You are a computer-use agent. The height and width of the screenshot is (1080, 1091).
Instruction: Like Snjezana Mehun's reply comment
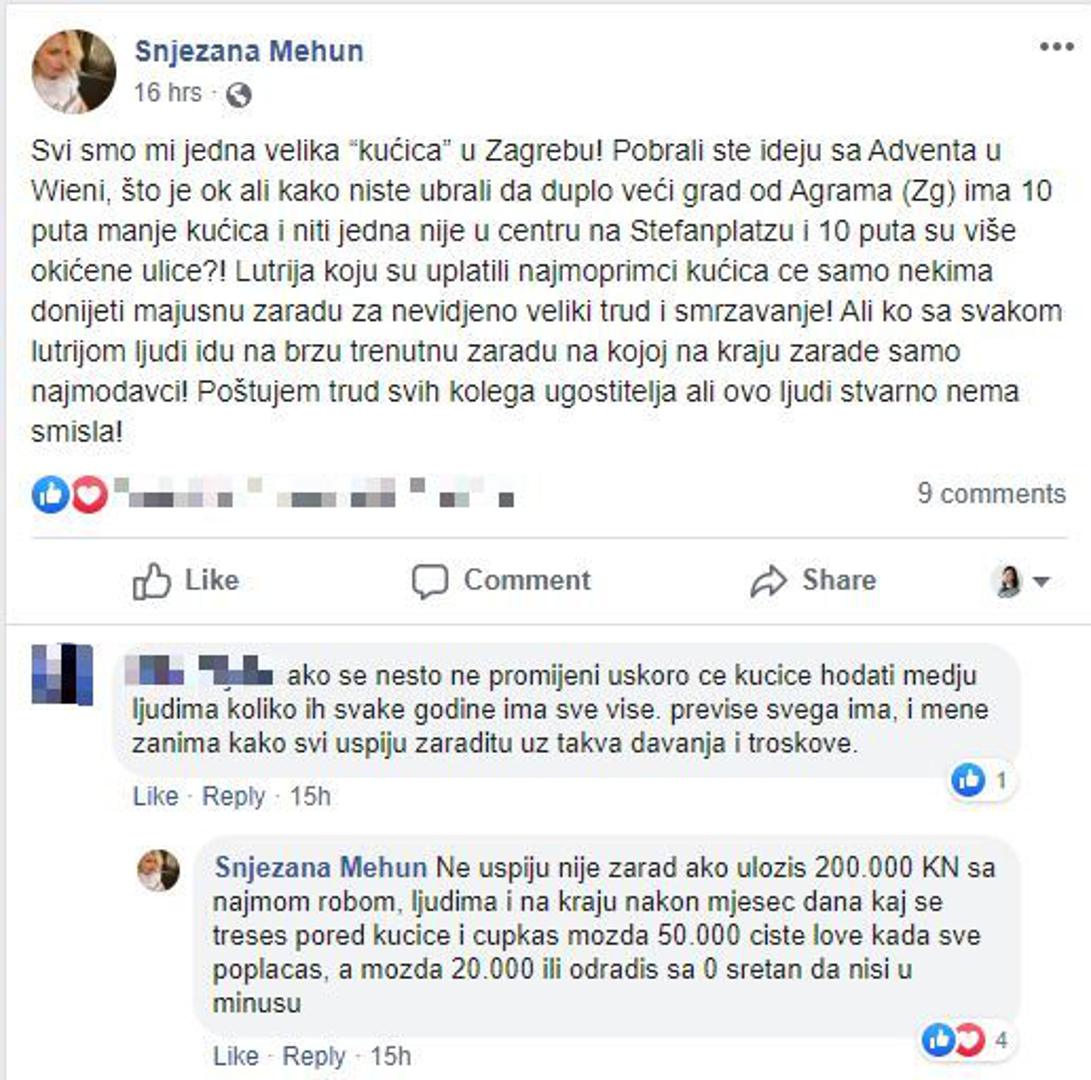pos(235,1056)
